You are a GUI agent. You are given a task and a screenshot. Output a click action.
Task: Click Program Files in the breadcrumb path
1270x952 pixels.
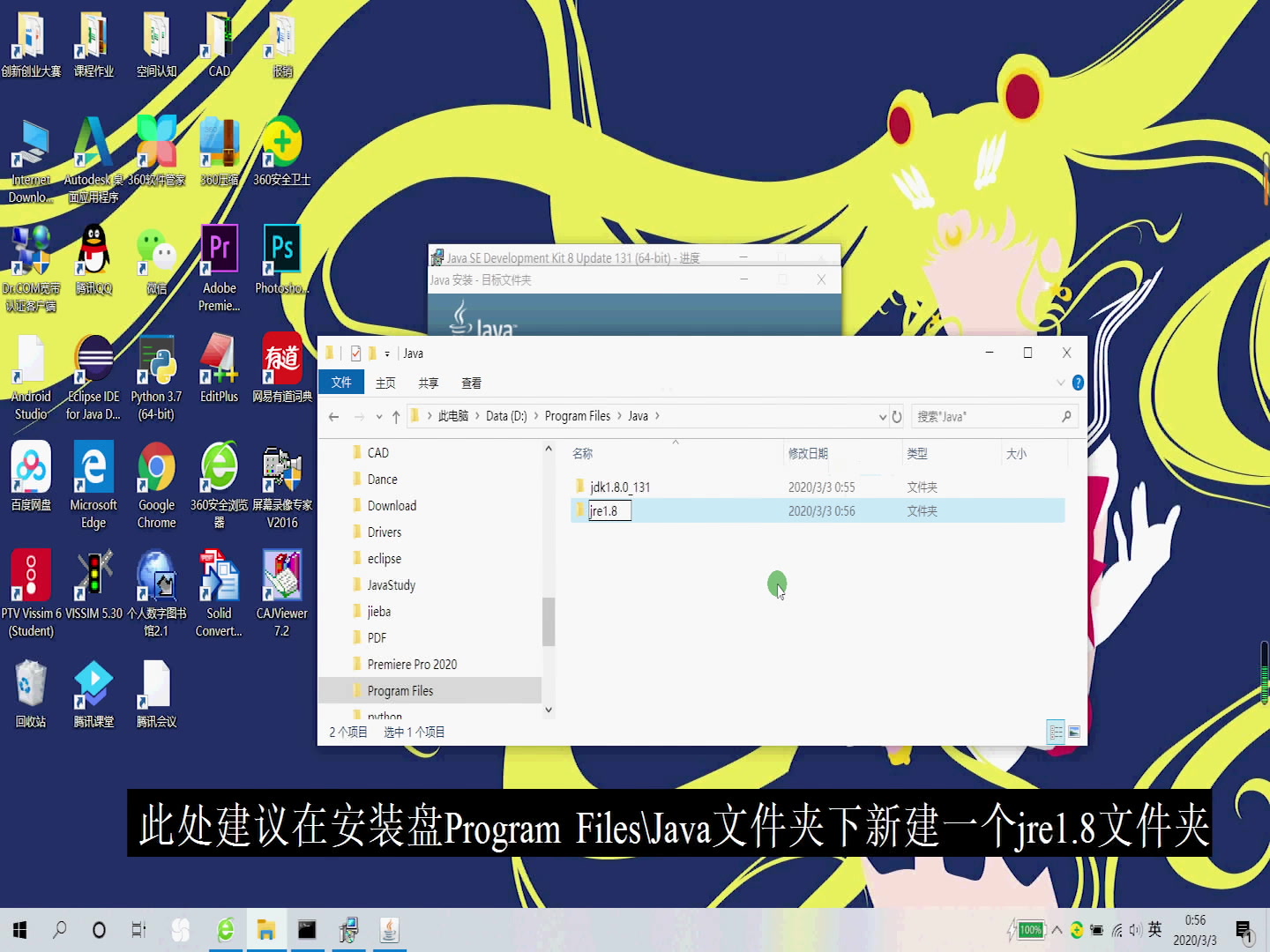578,416
